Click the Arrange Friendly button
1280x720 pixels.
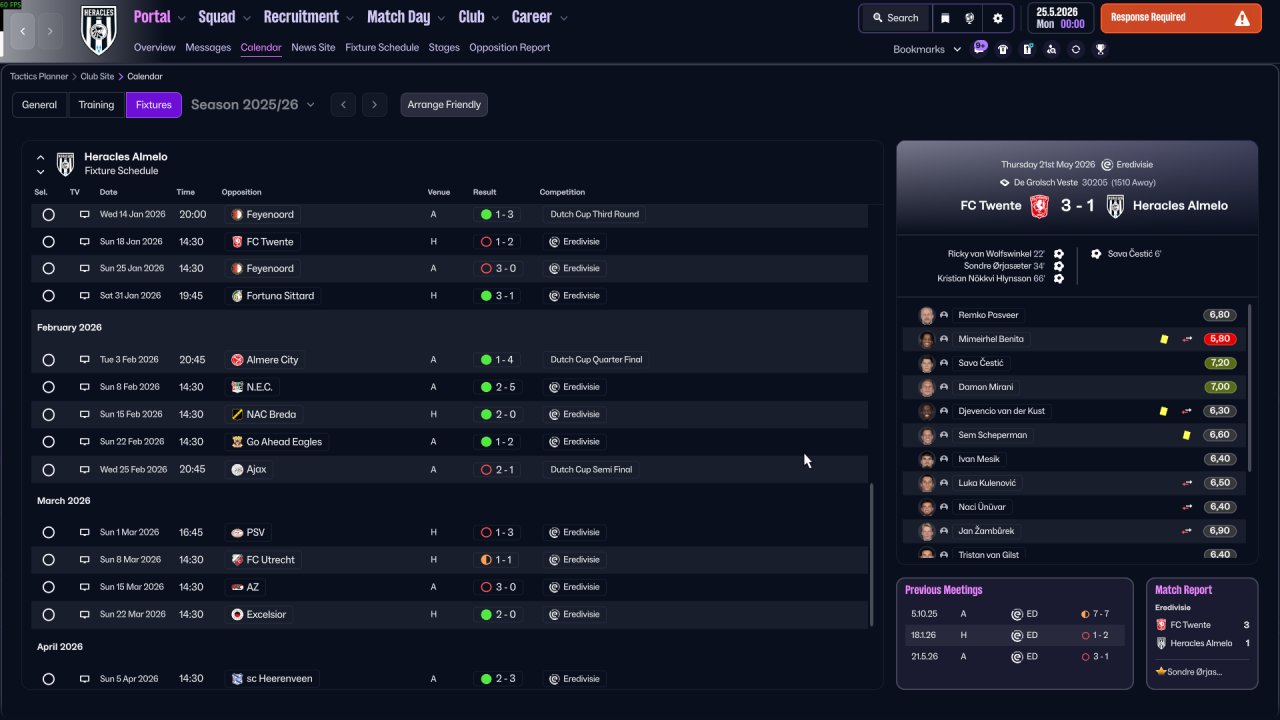(x=444, y=105)
